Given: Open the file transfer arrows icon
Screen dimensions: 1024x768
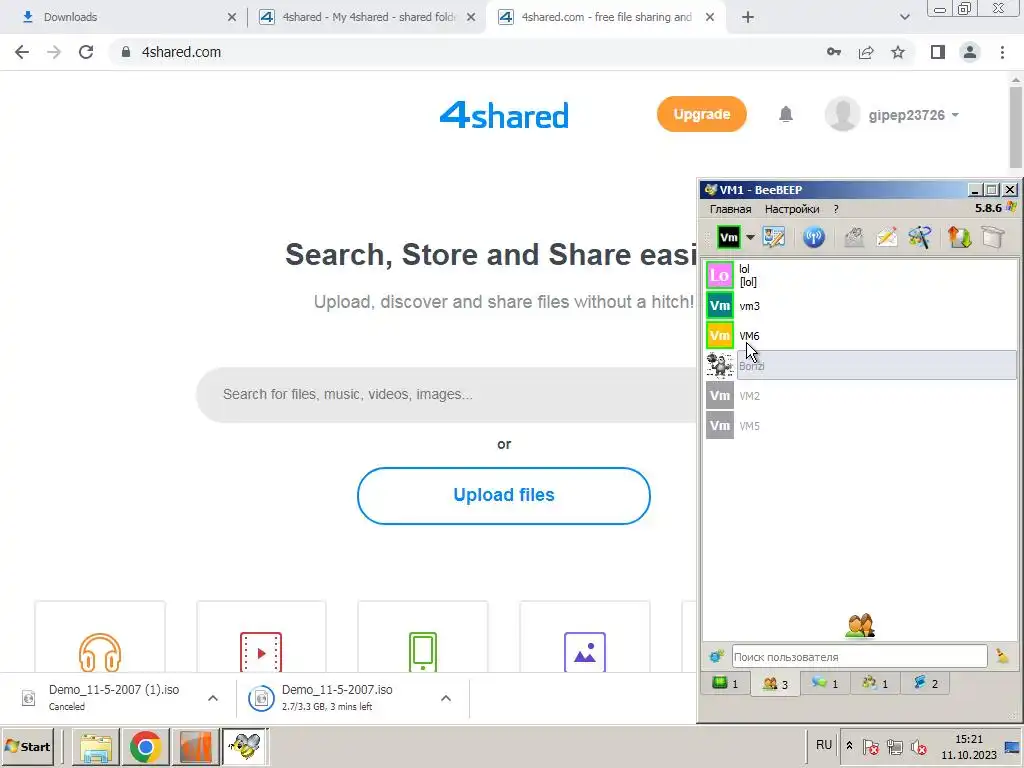Looking at the screenshot, I should click(959, 238).
